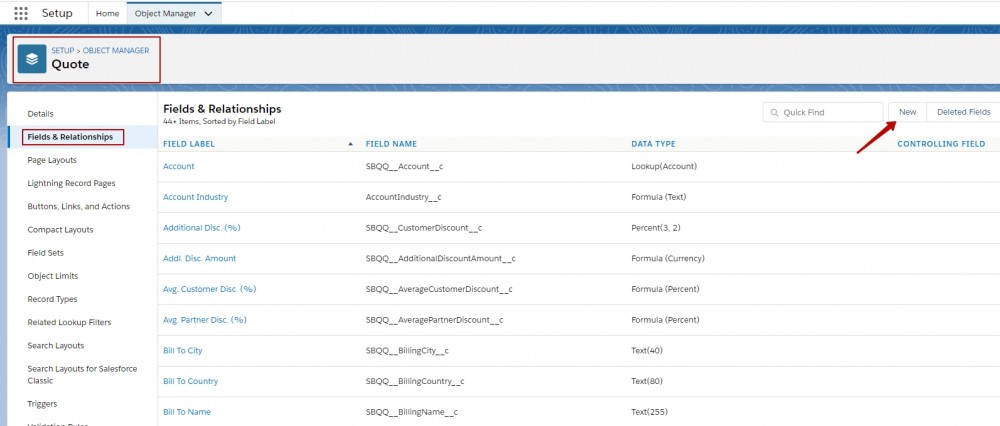Screen dimensions: 1000x426
Task: Click the Formula (Text) data type cell
Action: pyautogui.click(x=659, y=197)
